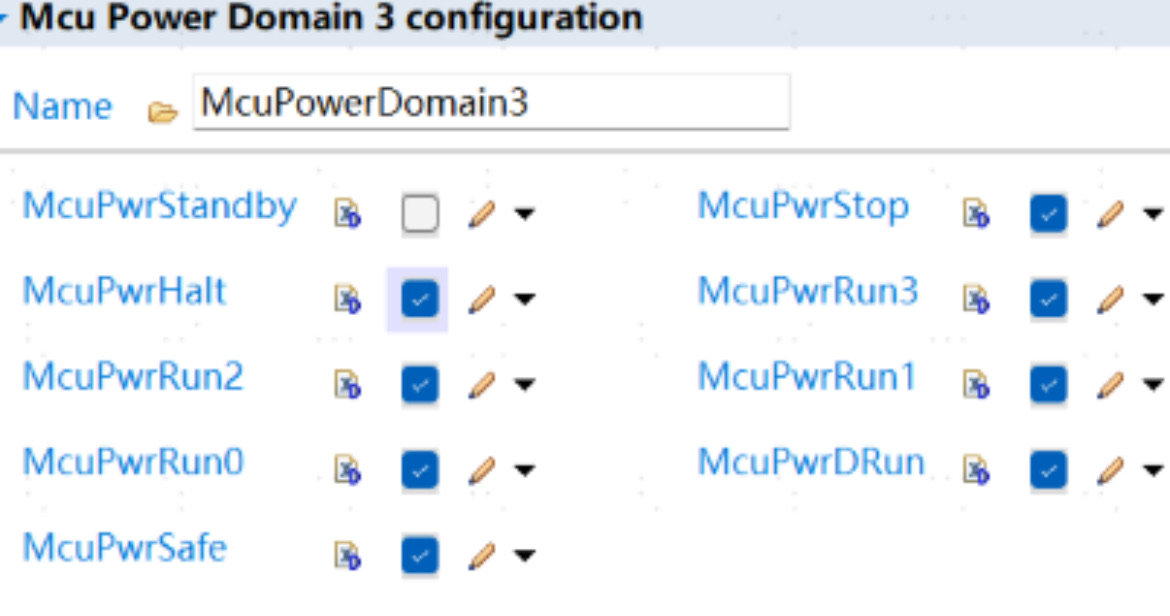The image size is (1170, 616).
Task: Click the pencil edit icon for McuPwrRun1
Action: tap(1111, 386)
